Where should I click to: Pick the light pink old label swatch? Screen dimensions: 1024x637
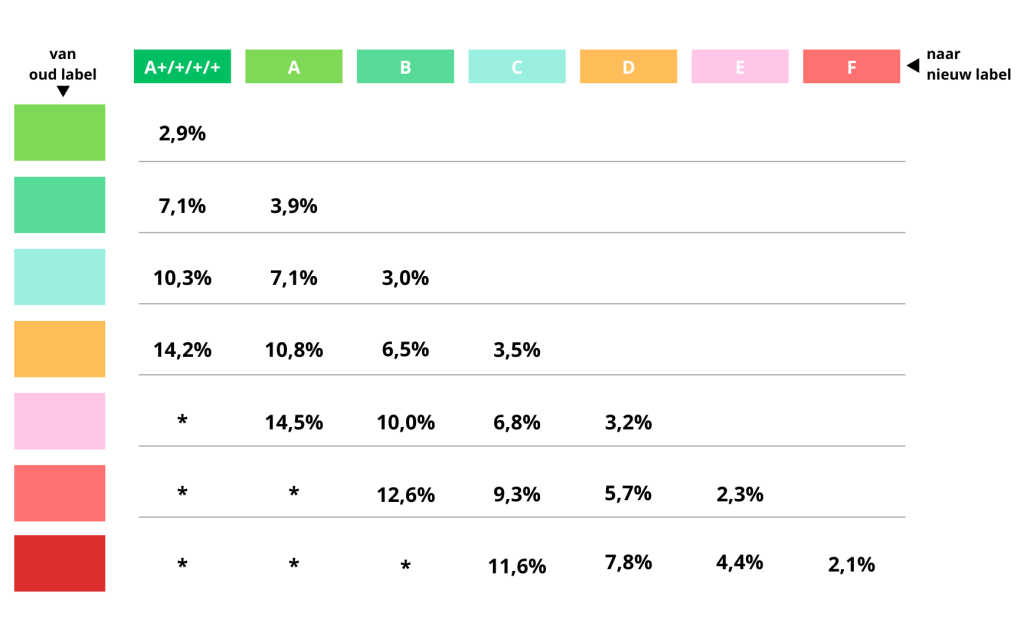(x=60, y=421)
